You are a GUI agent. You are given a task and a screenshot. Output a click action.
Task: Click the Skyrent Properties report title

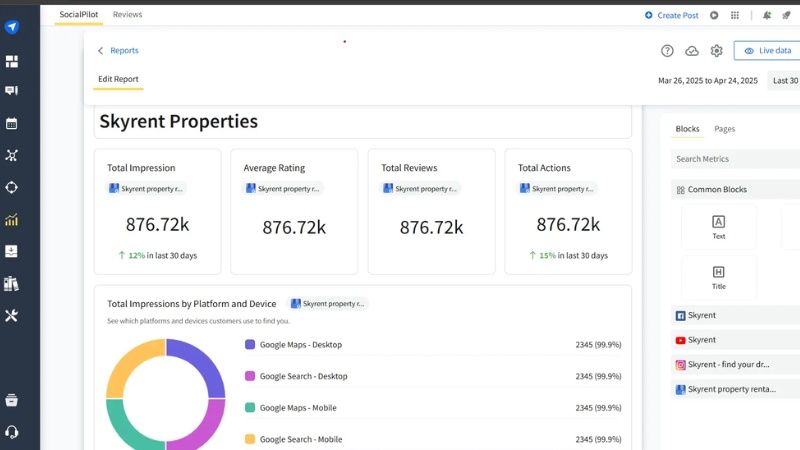coord(179,121)
